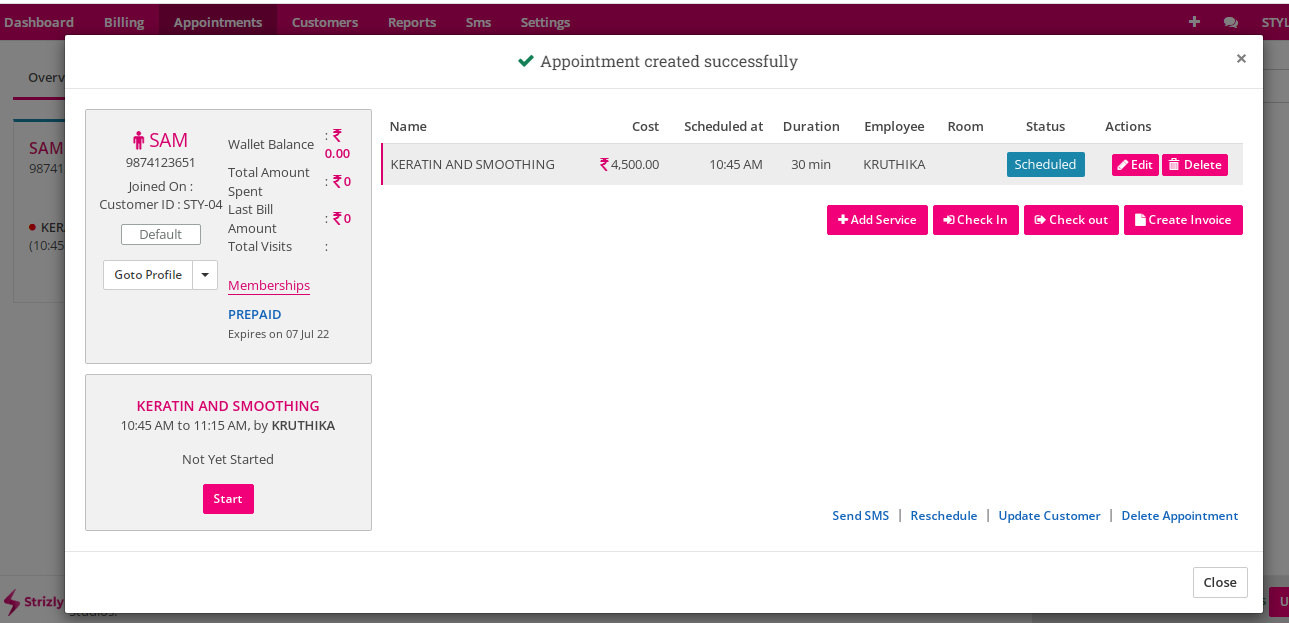Click the Status column header
Viewport: 1289px width, 623px height.
pos(1045,126)
